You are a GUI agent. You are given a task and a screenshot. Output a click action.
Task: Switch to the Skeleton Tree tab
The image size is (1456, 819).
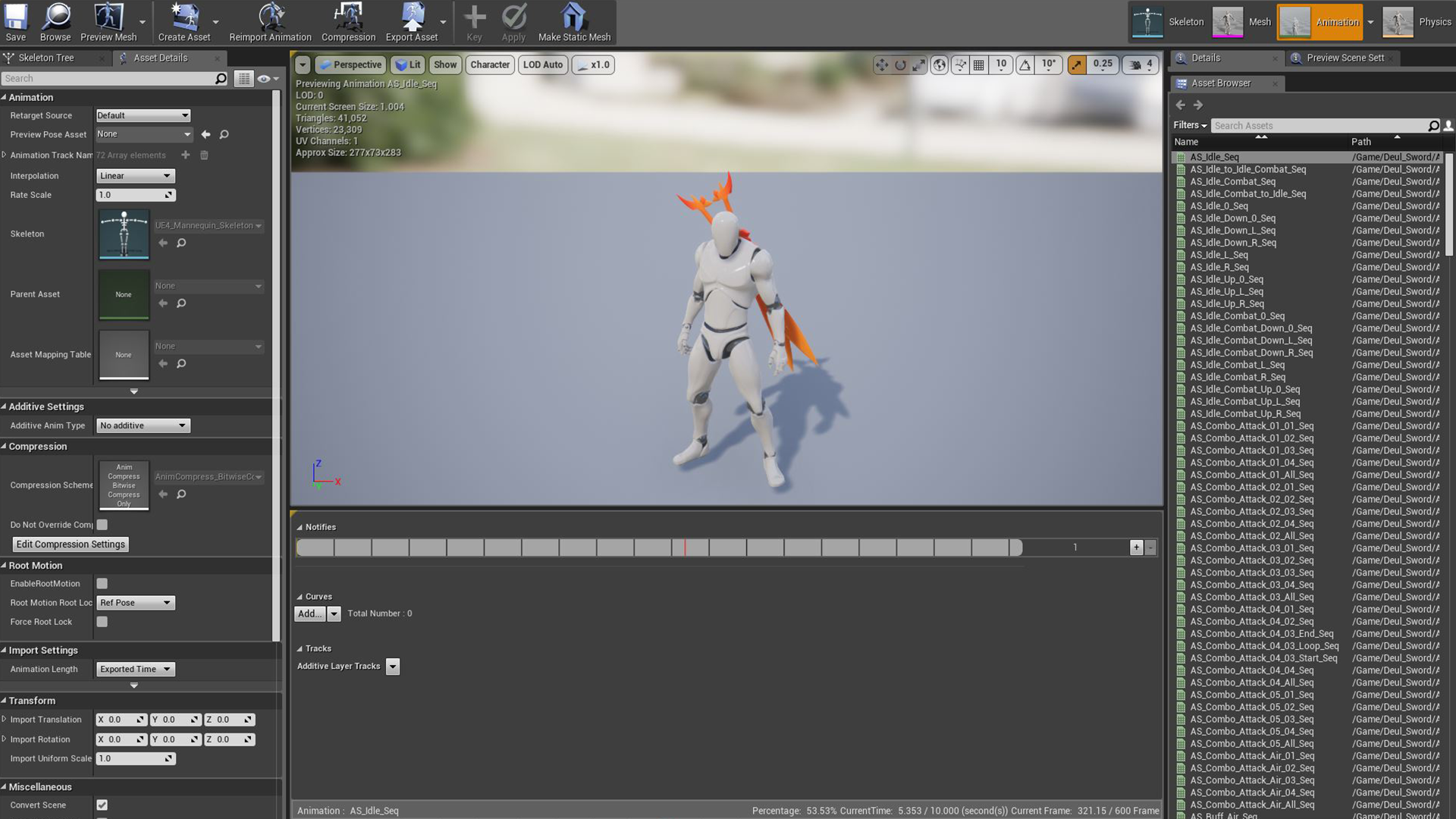[47, 57]
